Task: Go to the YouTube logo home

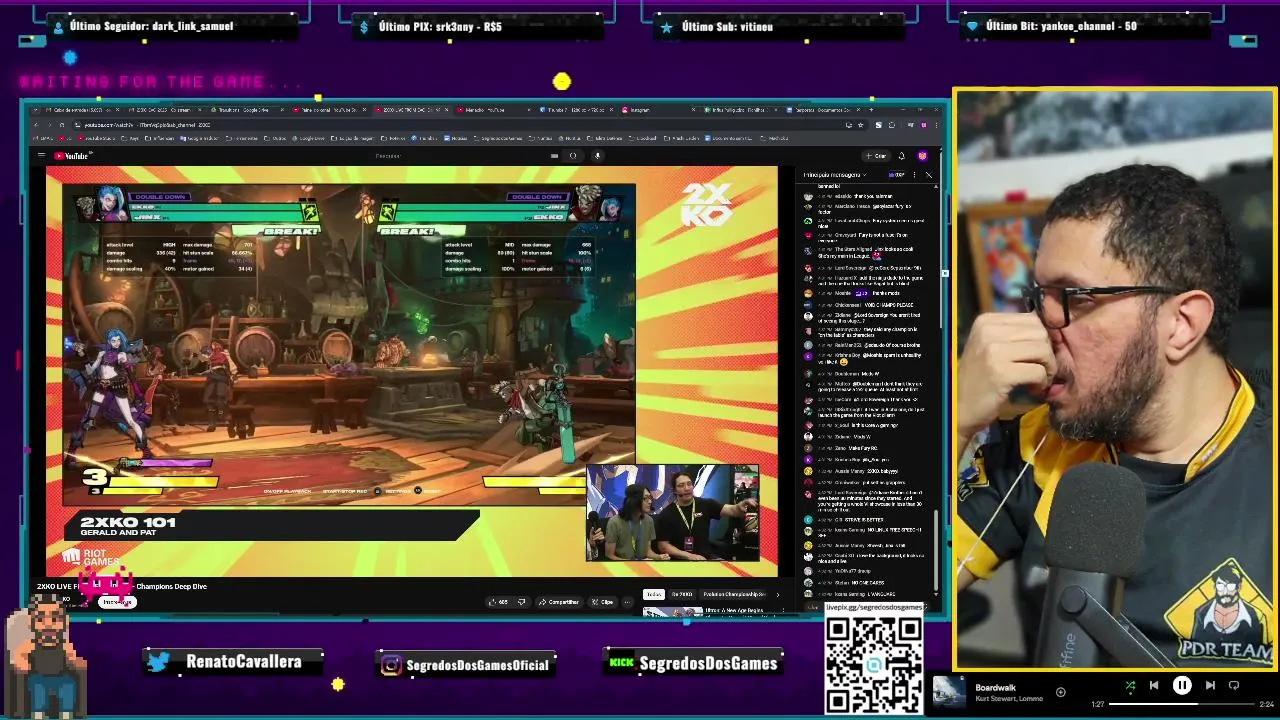Action: [x=72, y=155]
